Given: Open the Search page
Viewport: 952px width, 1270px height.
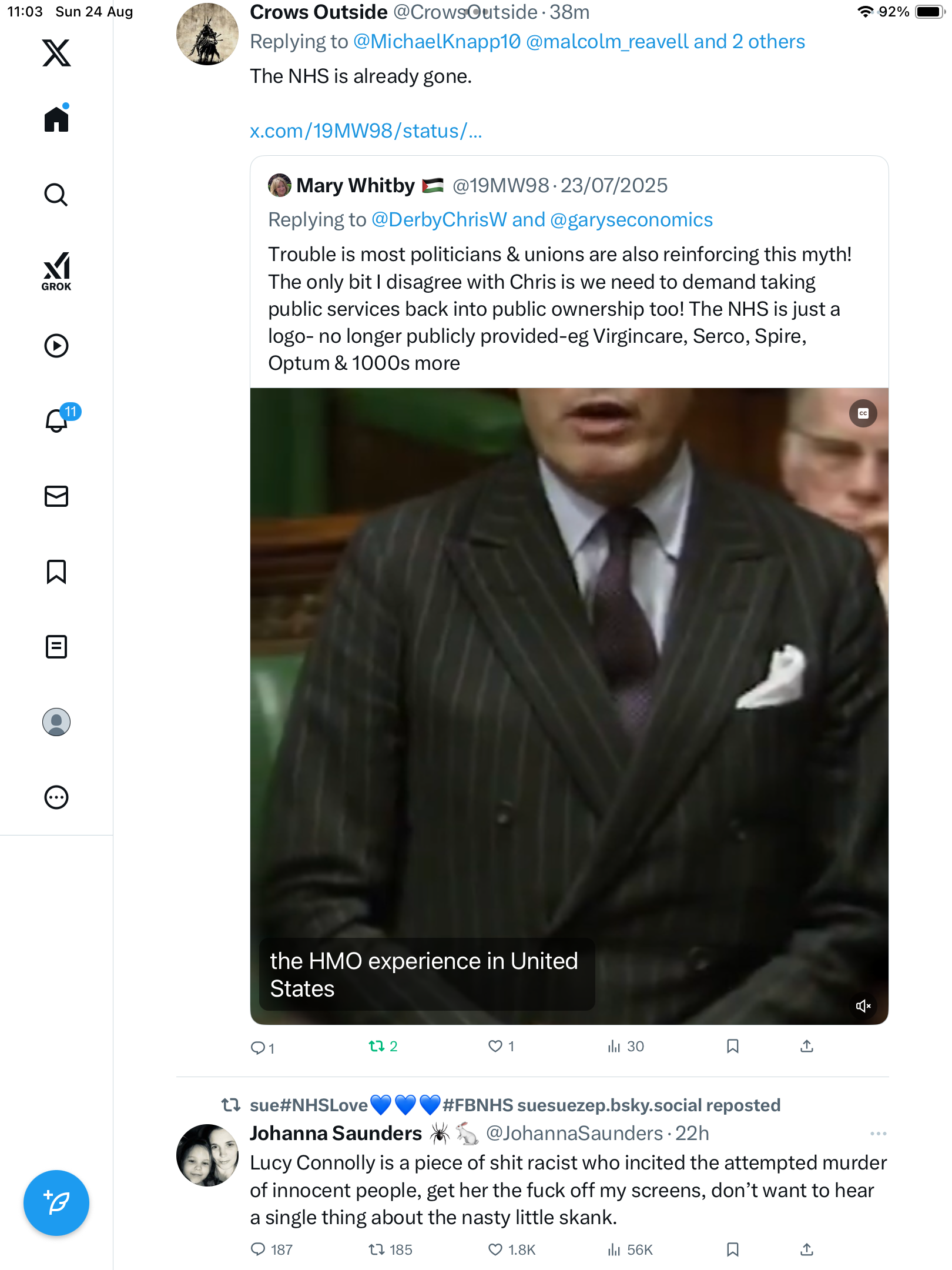Looking at the screenshot, I should [x=56, y=195].
